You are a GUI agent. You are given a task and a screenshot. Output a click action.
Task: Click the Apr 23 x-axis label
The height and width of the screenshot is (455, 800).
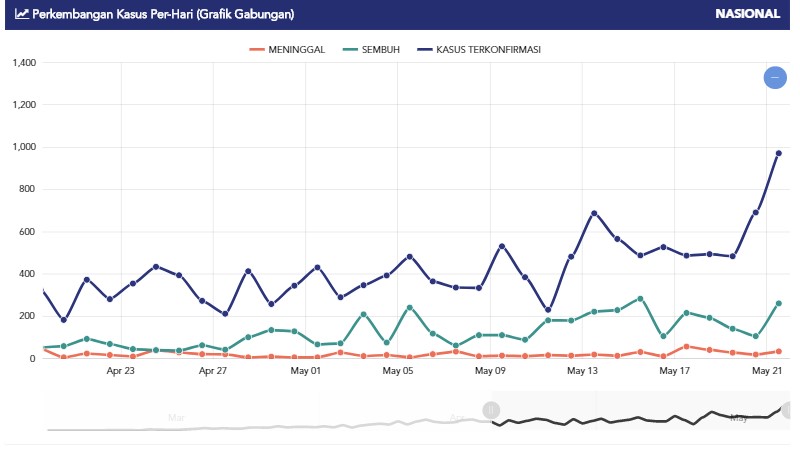[120, 371]
